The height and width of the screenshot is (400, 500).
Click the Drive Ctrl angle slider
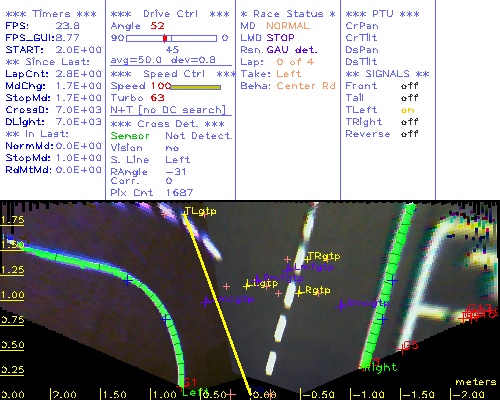172,38
